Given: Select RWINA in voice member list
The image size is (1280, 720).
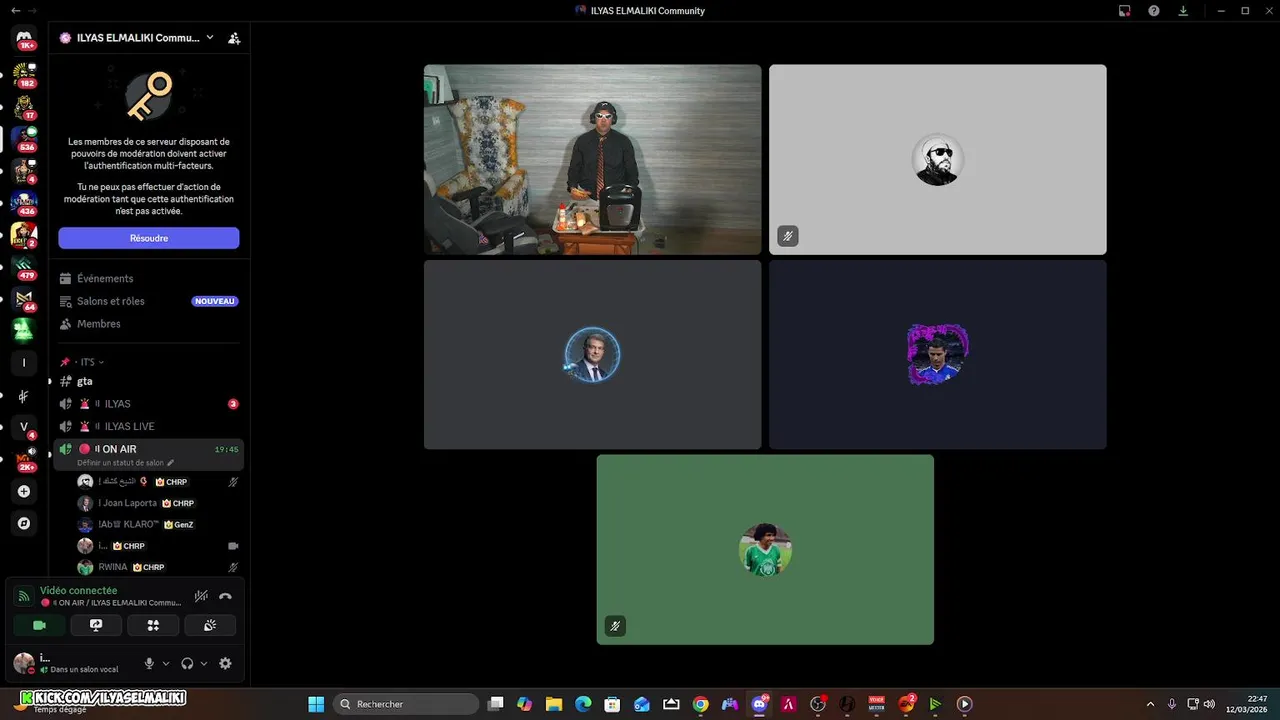Looking at the screenshot, I should (160, 567).
